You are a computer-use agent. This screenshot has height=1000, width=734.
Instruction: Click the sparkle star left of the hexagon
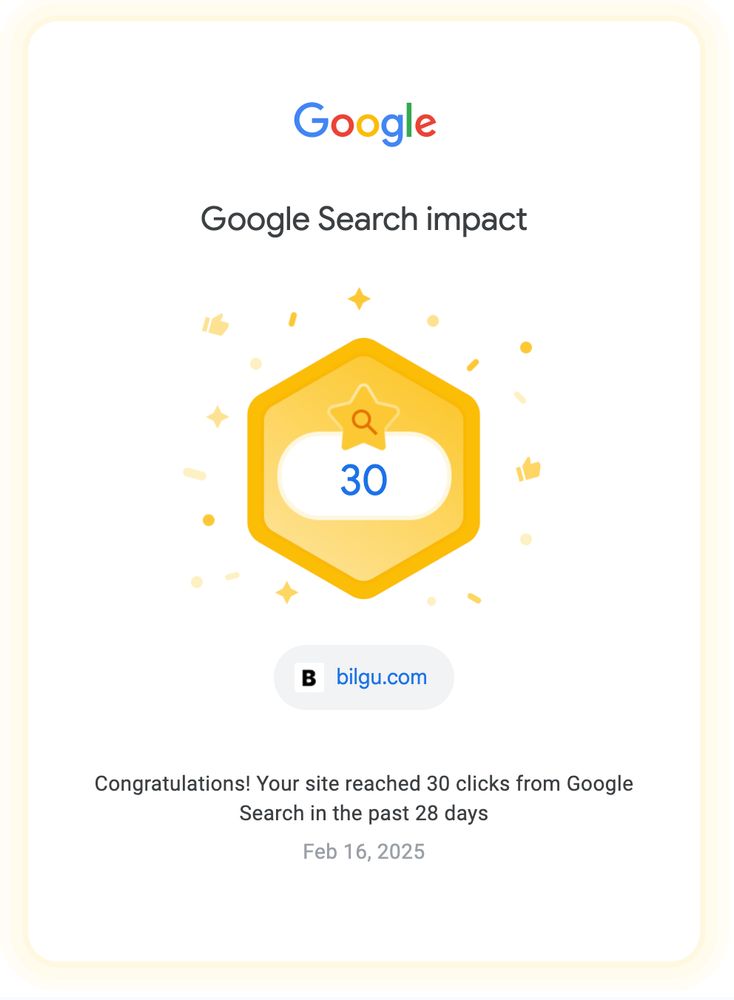217,417
